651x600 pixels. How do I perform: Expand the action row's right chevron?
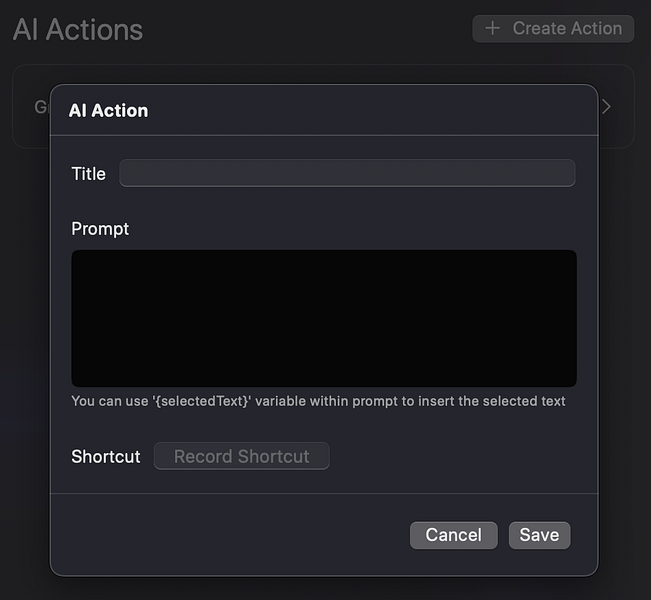tap(606, 107)
